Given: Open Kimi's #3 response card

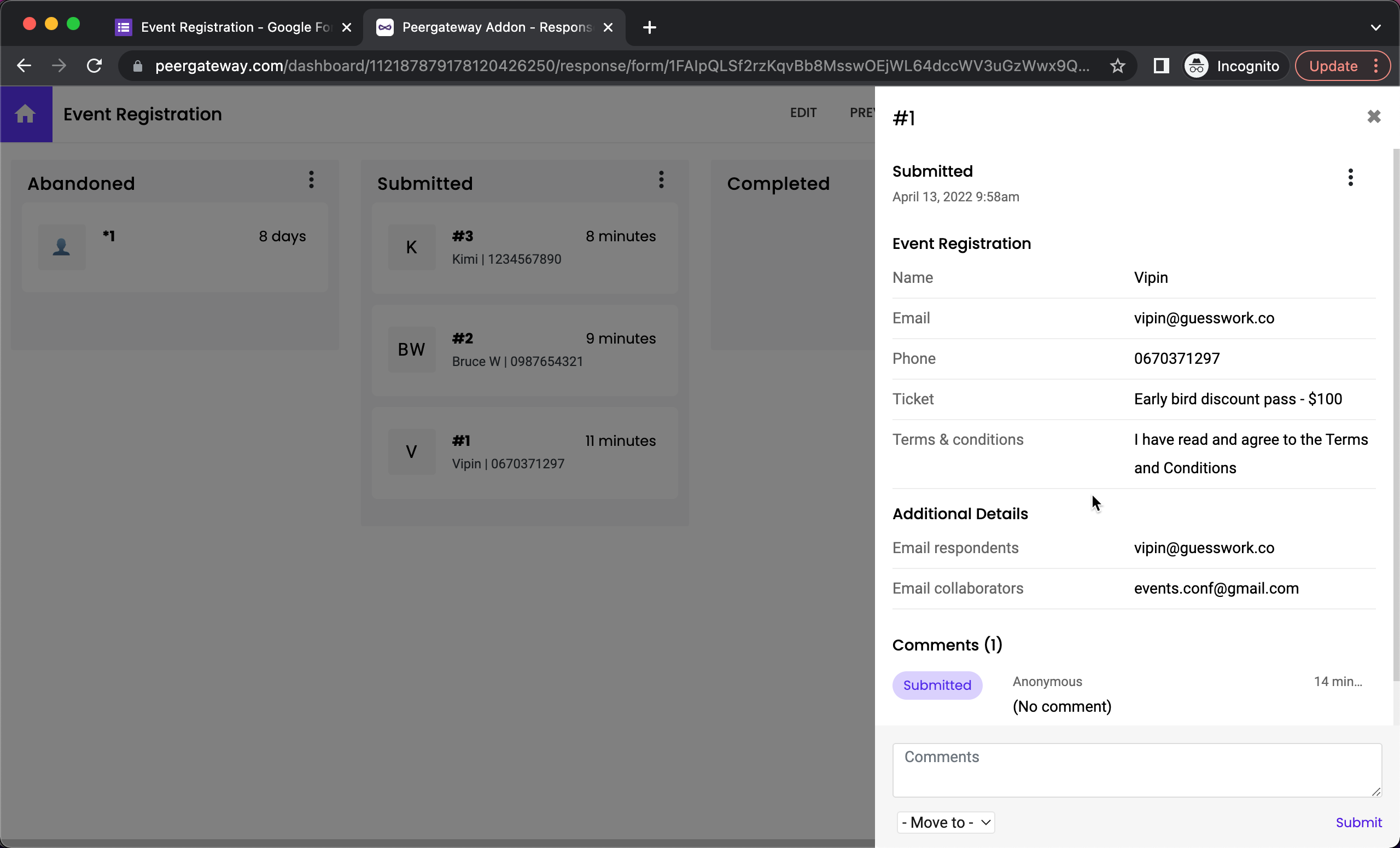Looking at the screenshot, I should (524, 248).
